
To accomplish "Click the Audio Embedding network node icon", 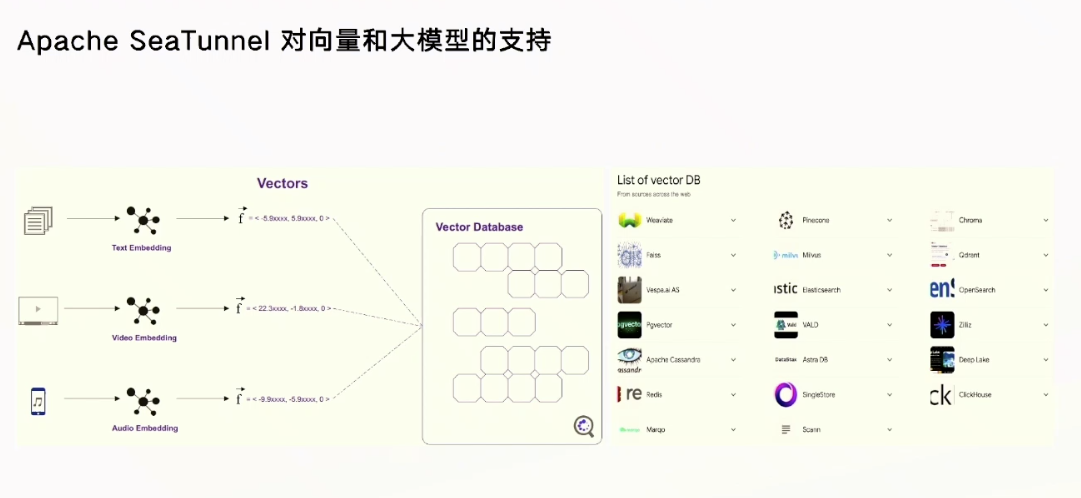I will (143, 401).
